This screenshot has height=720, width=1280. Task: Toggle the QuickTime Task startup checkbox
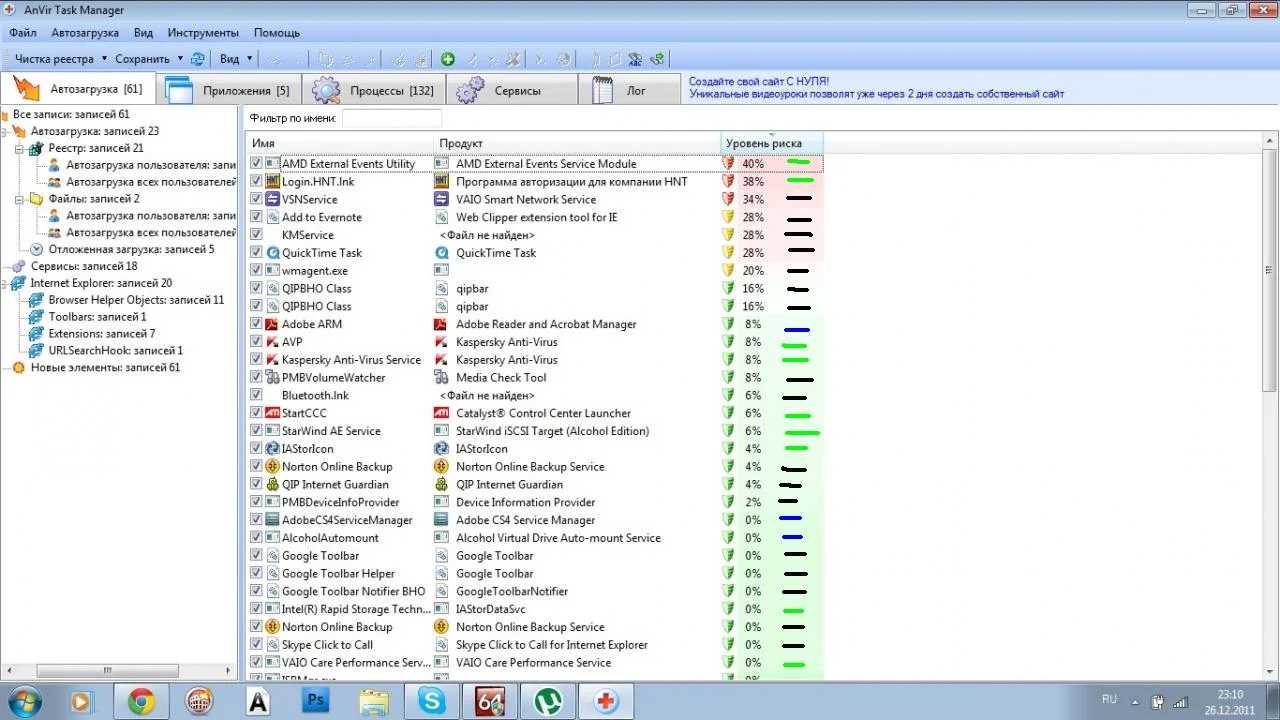pos(257,253)
